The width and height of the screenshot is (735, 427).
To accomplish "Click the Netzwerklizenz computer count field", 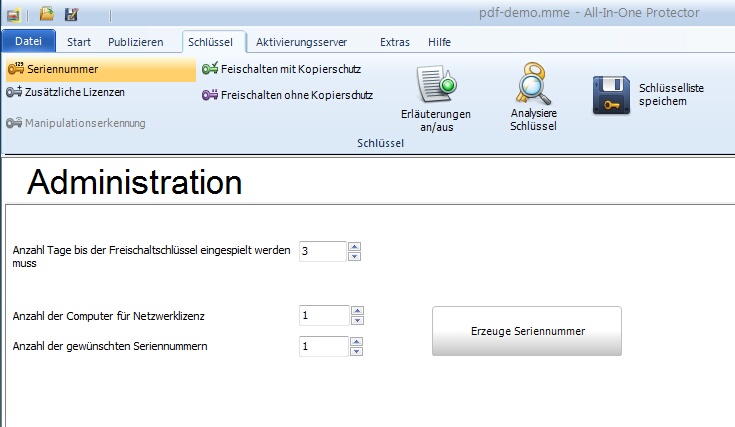I will click(323, 316).
